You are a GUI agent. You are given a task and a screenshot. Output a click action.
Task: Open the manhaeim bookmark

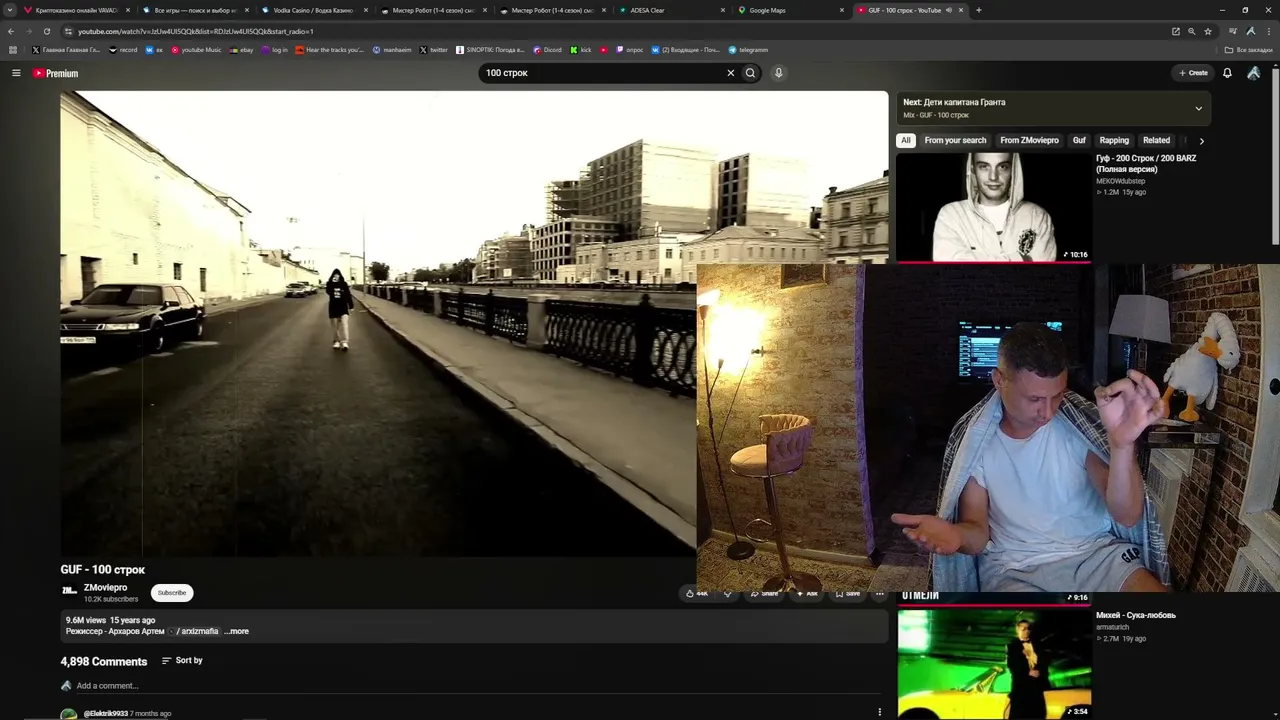point(392,50)
